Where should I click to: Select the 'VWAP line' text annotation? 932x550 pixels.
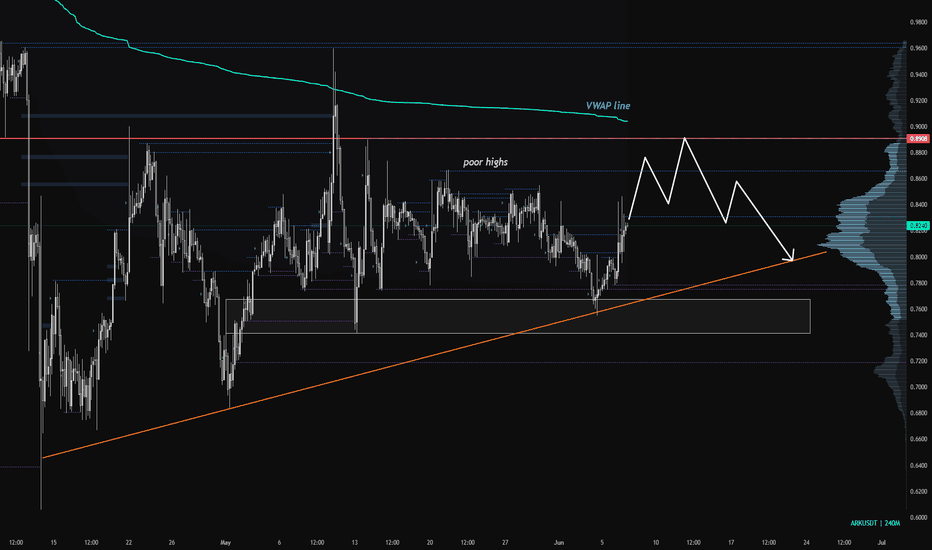click(608, 106)
